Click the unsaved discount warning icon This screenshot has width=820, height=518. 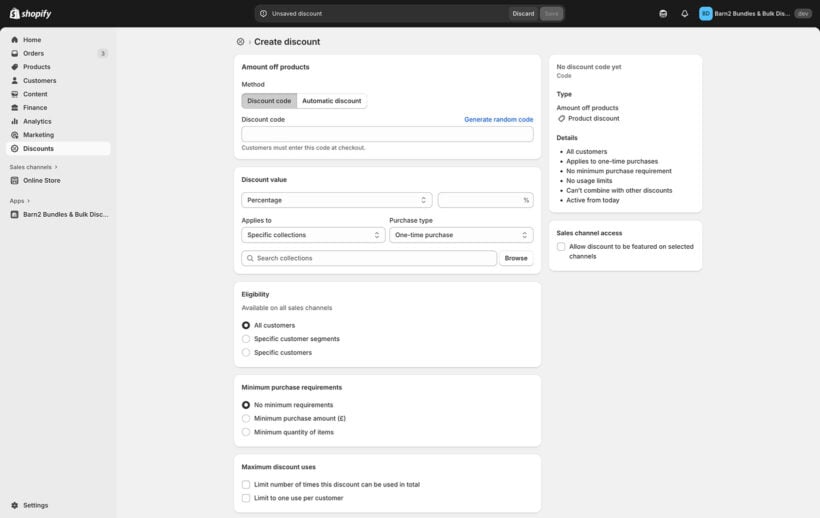tap(264, 14)
